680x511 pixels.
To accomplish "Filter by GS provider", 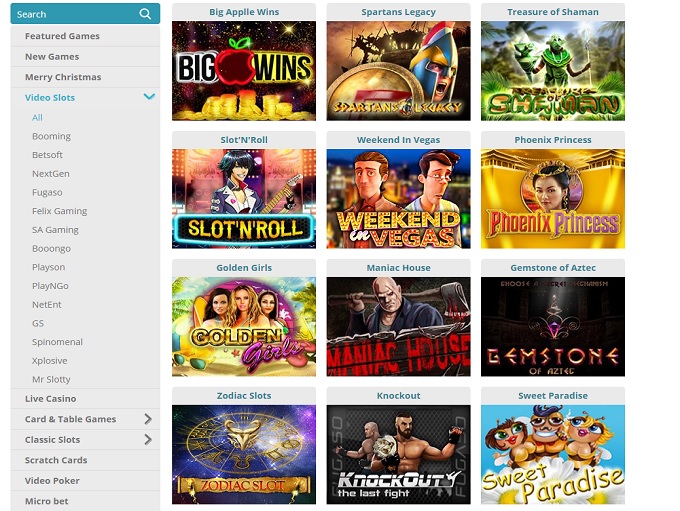I will pos(38,323).
